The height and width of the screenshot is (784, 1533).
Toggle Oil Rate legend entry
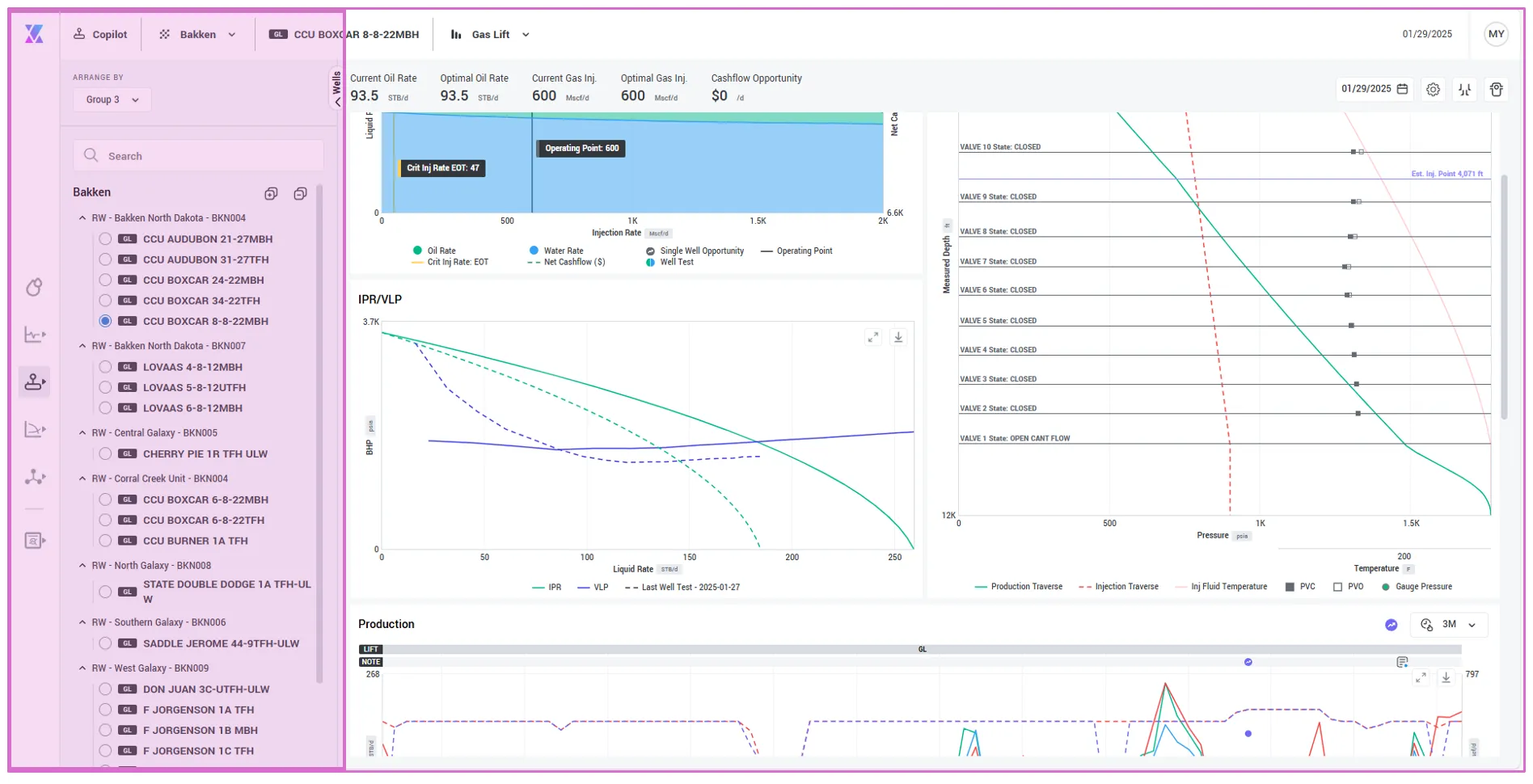click(x=434, y=251)
